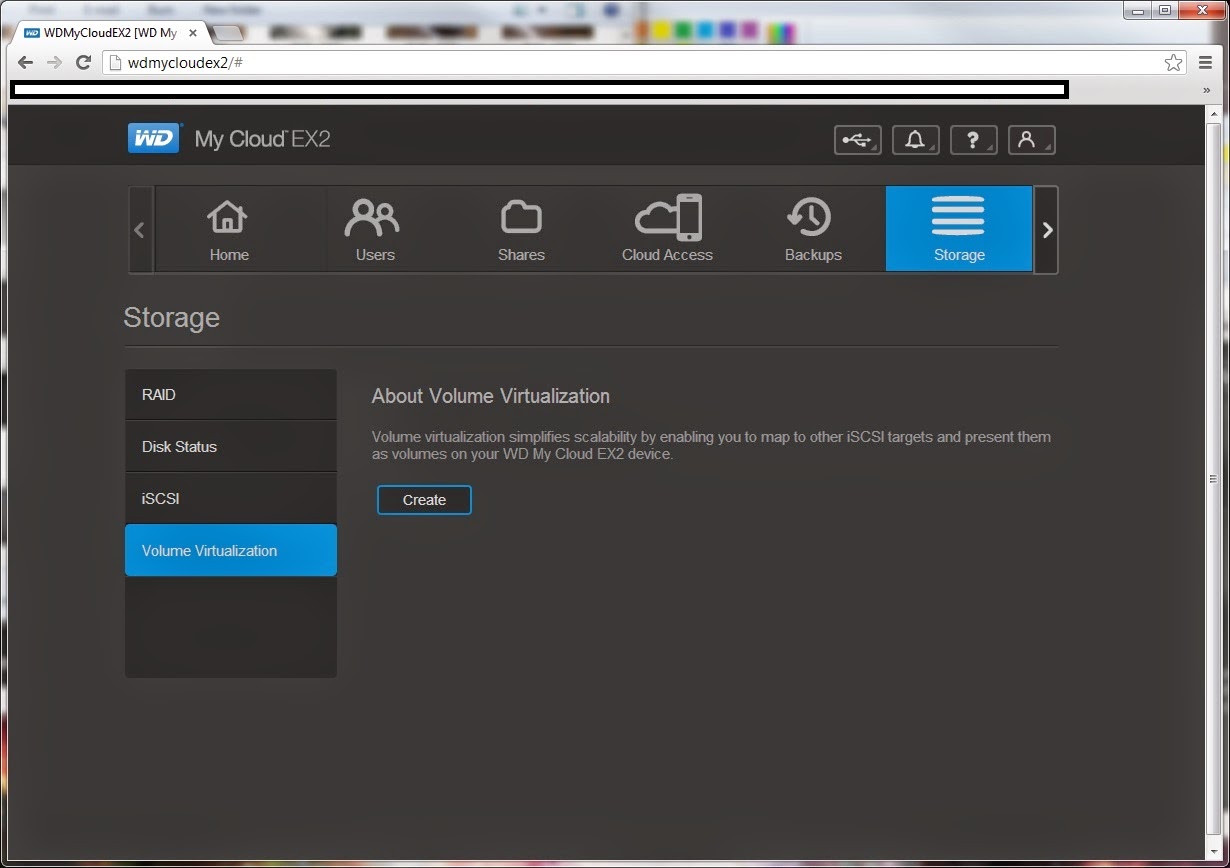
Task: Select Volume Virtualization in sidebar
Action: (231, 551)
